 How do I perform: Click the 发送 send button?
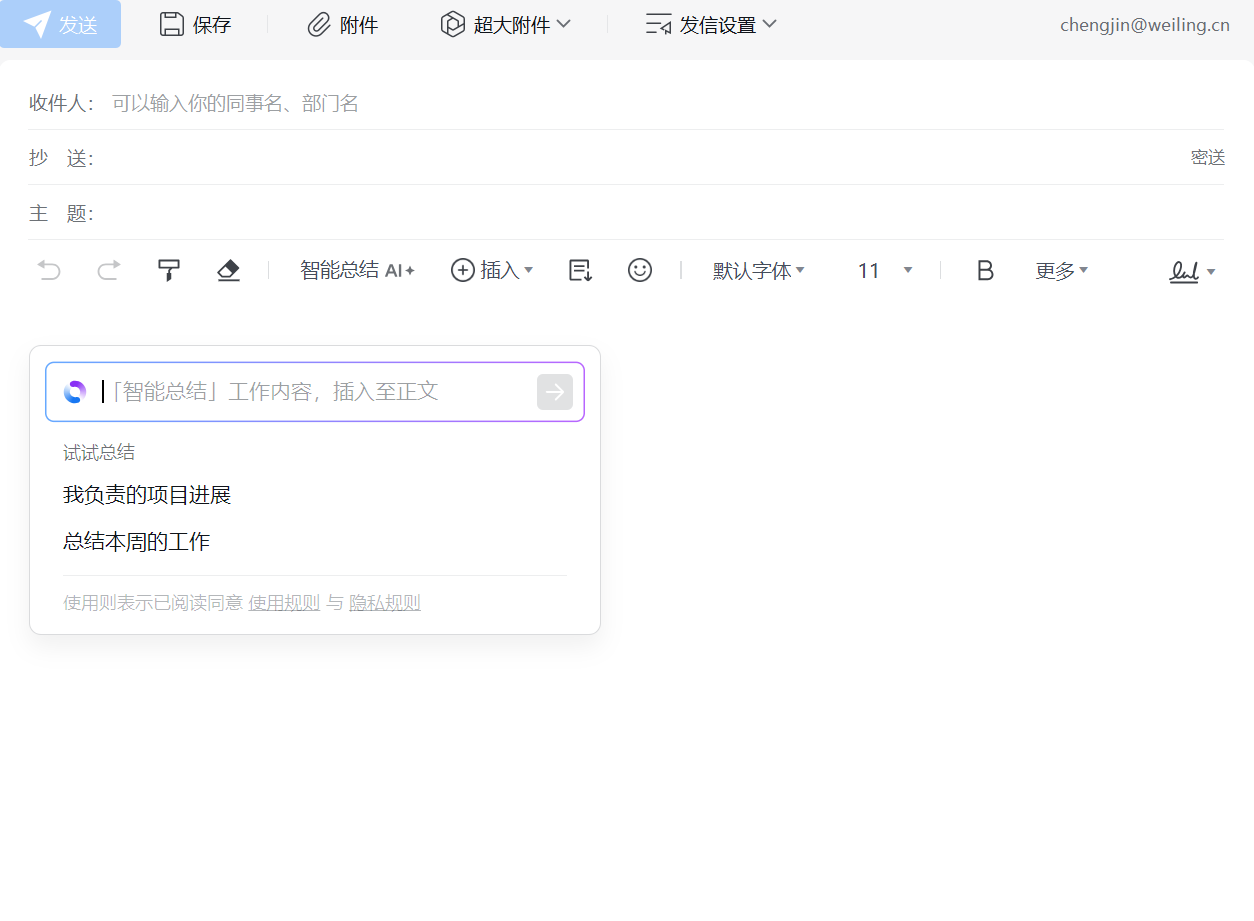point(61,25)
